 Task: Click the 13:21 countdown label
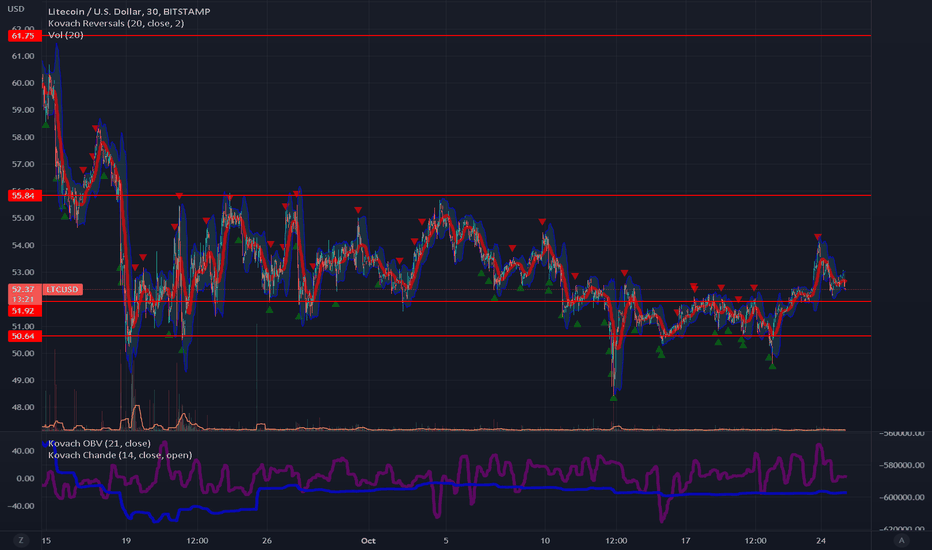point(24,300)
